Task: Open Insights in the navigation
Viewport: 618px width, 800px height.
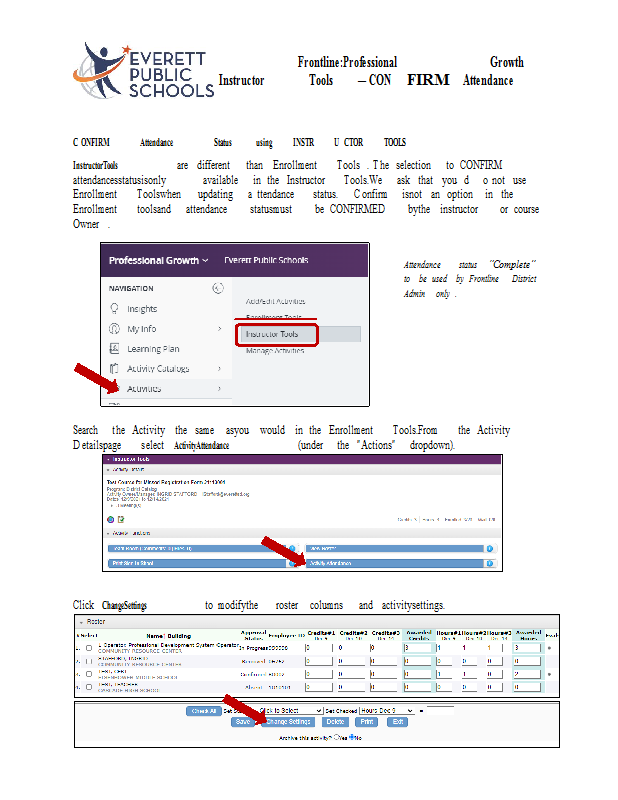Action: click(142, 309)
